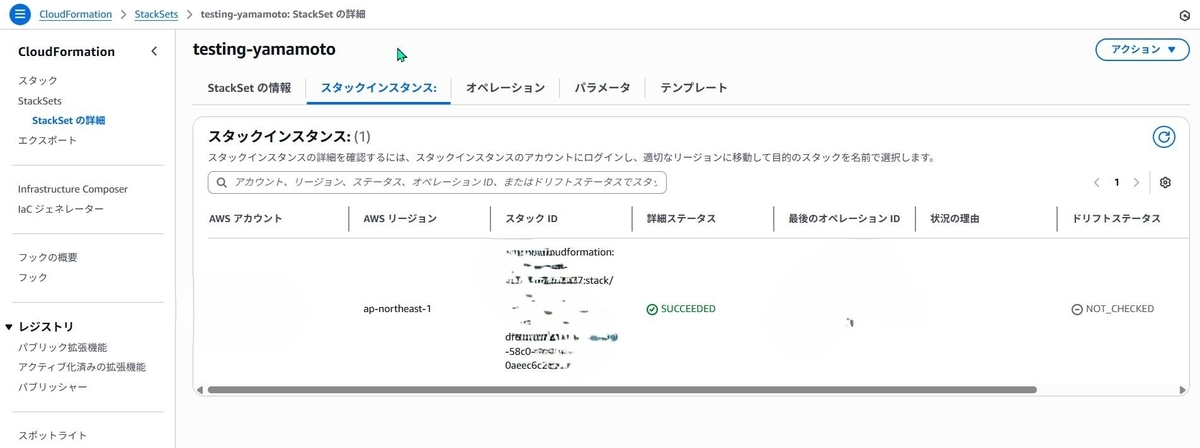Go to previous page arrow

click(1097, 183)
